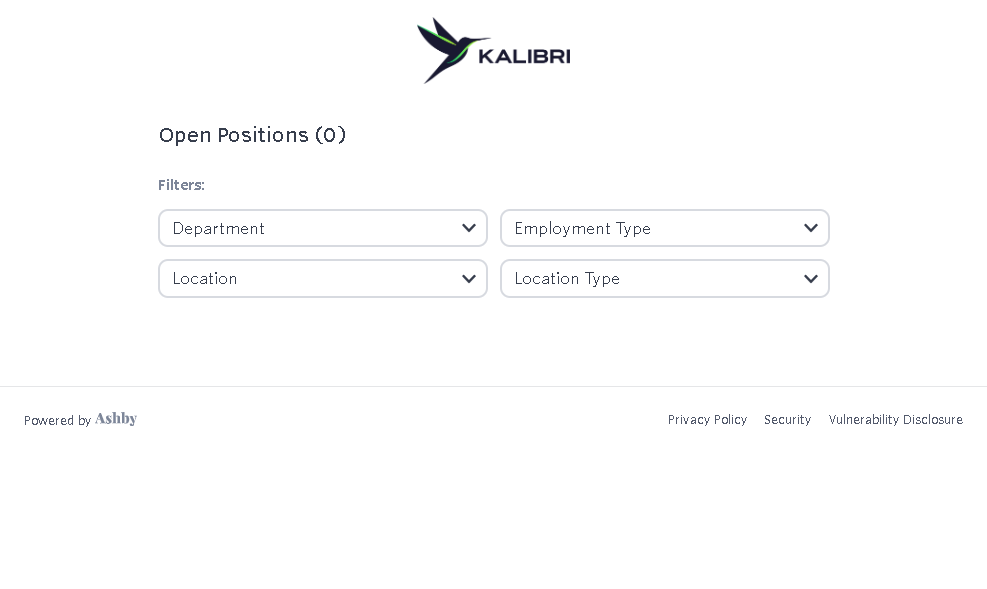
Task: Click the "Filters:" label
Action: 181,185
